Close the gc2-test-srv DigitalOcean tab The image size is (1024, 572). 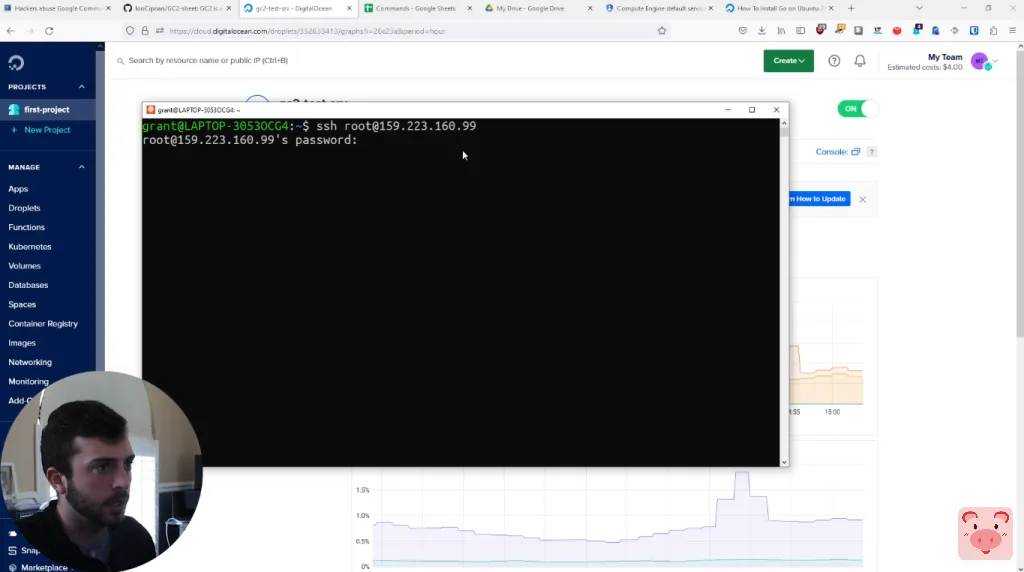(x=349, y=8)
